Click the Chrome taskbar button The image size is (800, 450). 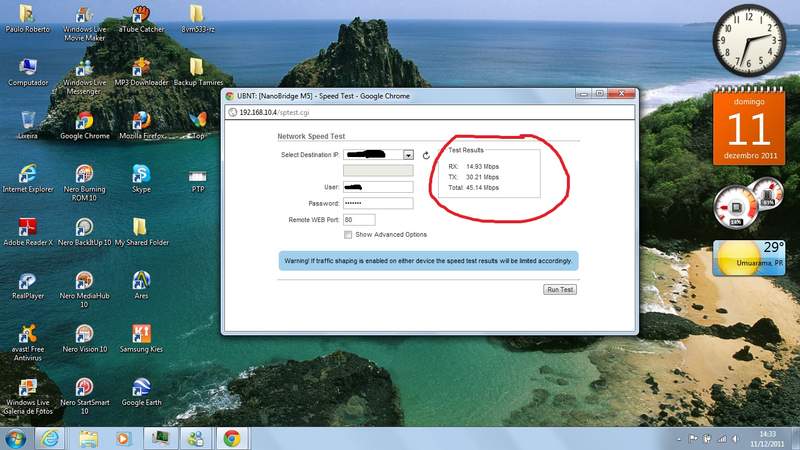(232, 439)
